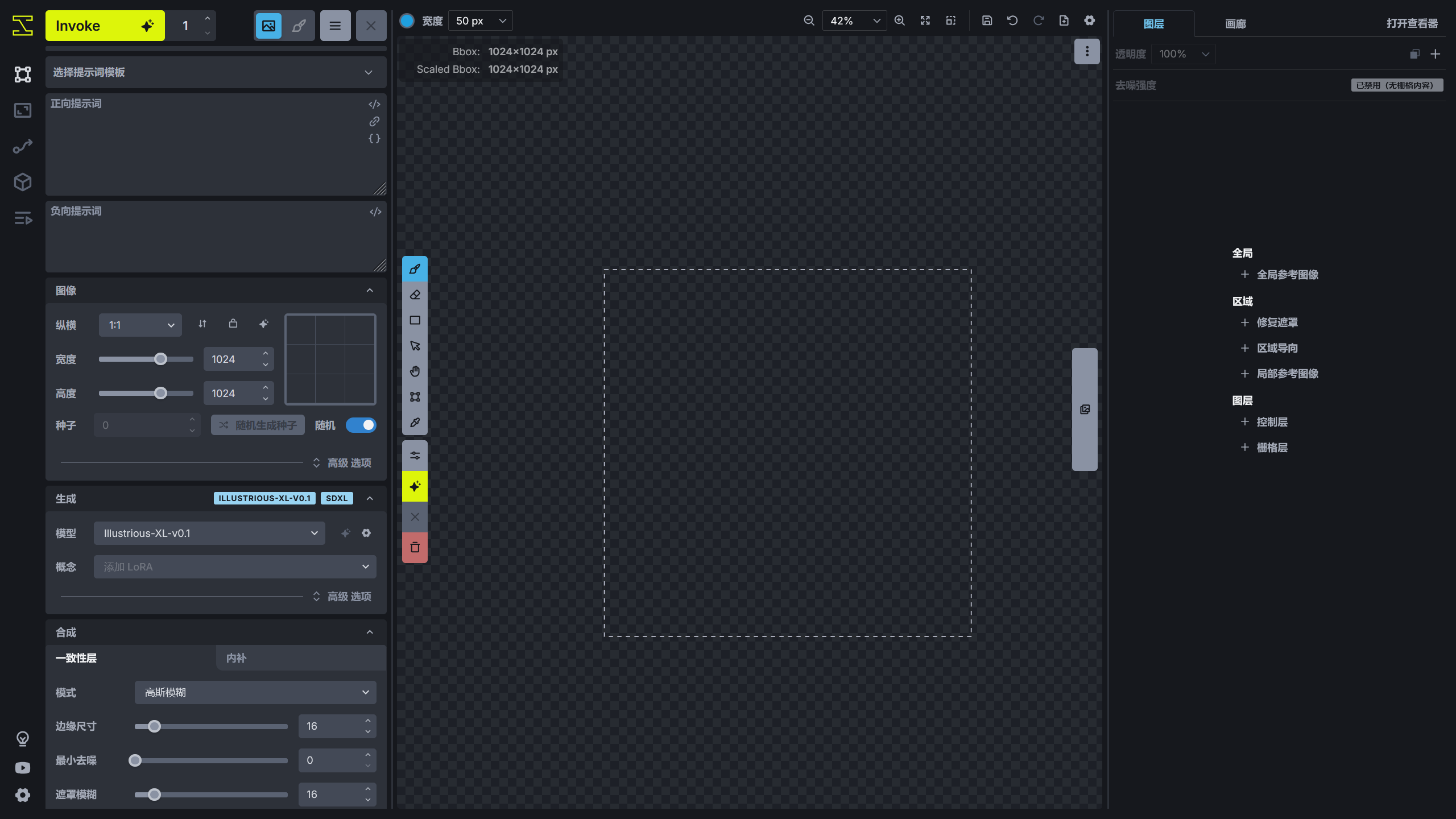Image resolution: width=1456 pixels, height=819 pixels.
Task: Click the red trash delete icon
Action: click(x=415, y=548)
